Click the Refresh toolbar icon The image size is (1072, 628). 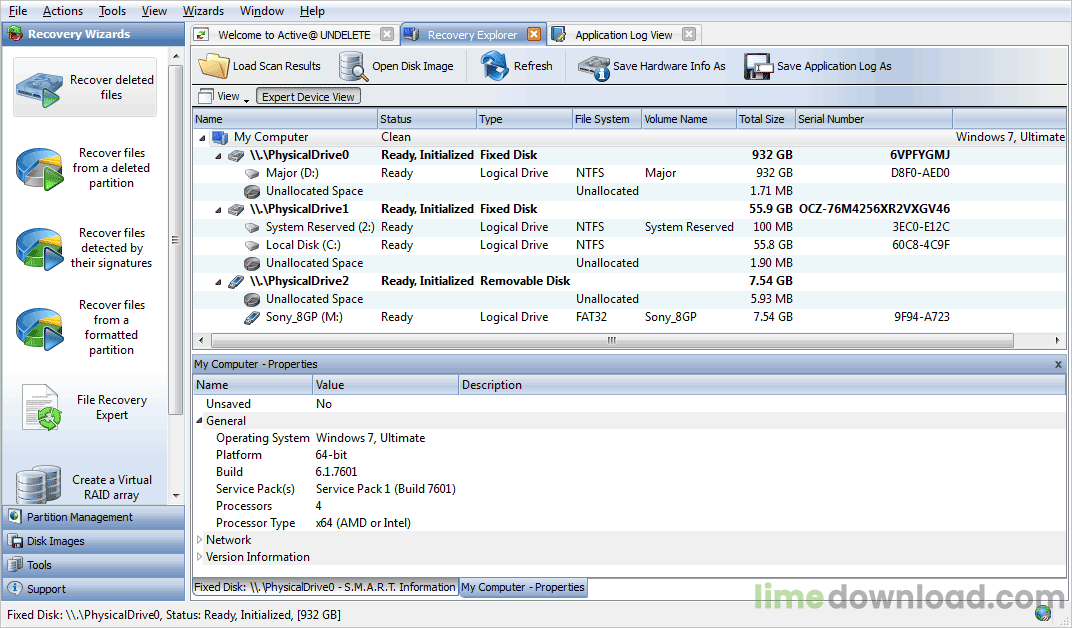click(495, 66)
